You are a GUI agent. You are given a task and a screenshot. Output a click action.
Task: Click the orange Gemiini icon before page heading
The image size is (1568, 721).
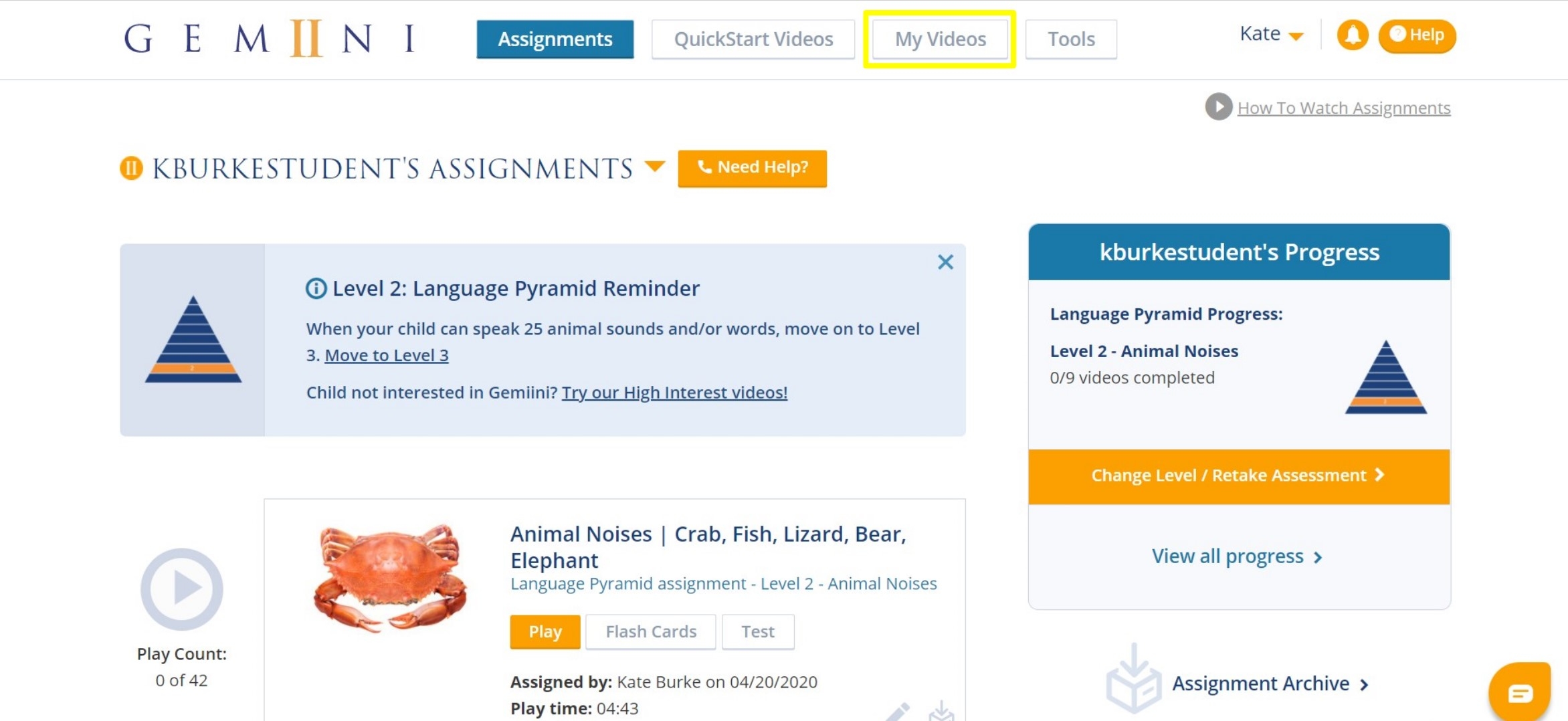click(131, 168)
